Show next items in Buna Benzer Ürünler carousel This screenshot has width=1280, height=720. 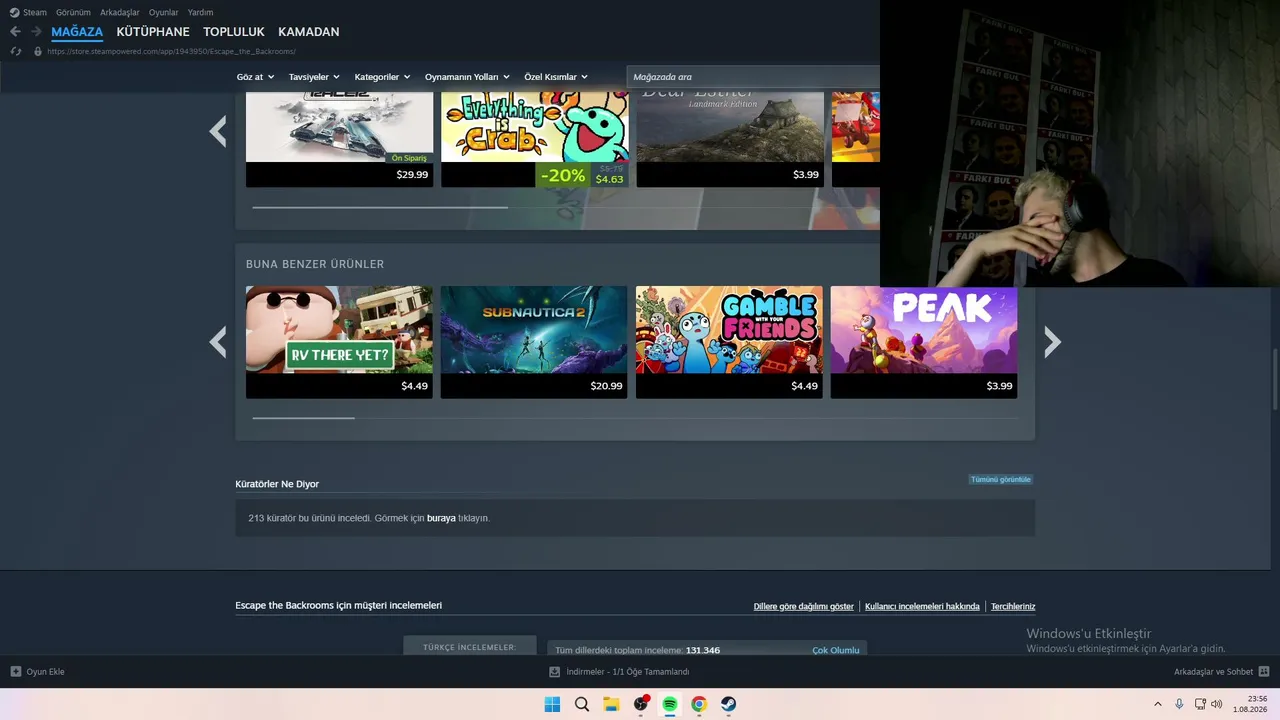pos(1052,342)
